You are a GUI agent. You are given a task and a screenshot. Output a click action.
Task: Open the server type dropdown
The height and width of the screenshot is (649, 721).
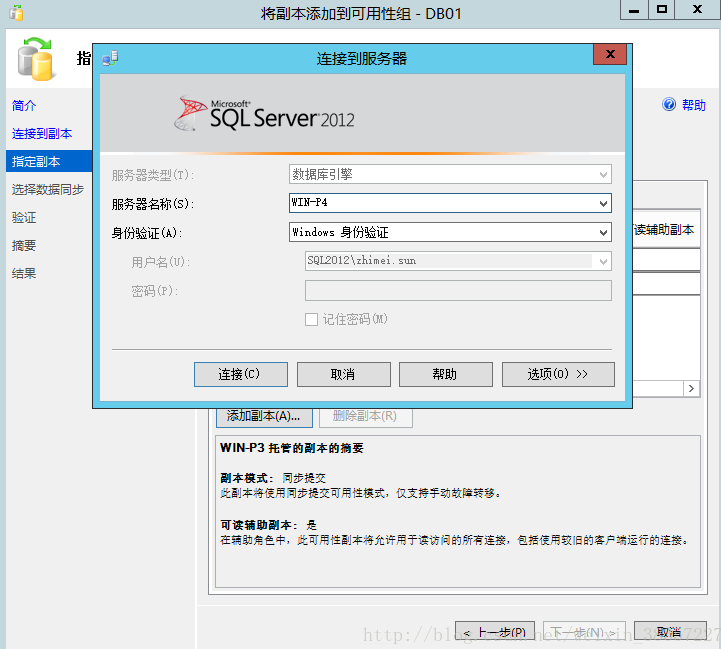[603, 175]
